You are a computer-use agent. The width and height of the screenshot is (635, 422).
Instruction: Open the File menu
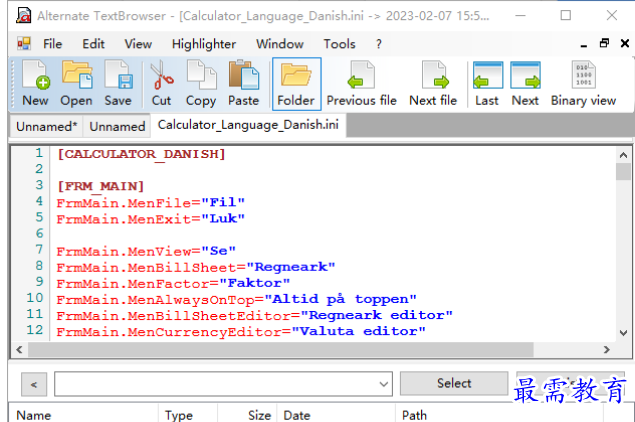(53, 44)
